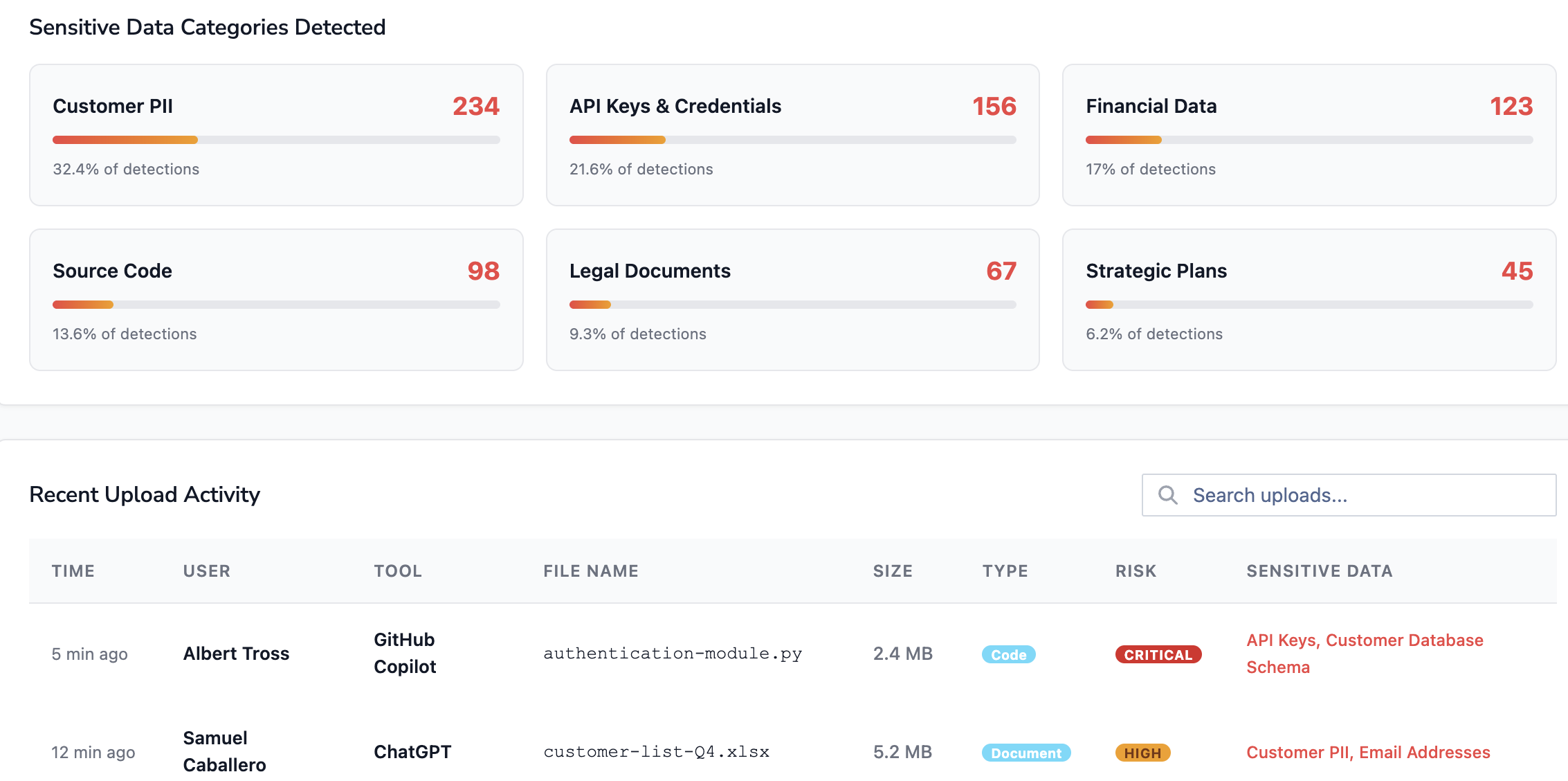Sort table by RISK column header
The image size is (1568, 781).
tap(1136, 571)
